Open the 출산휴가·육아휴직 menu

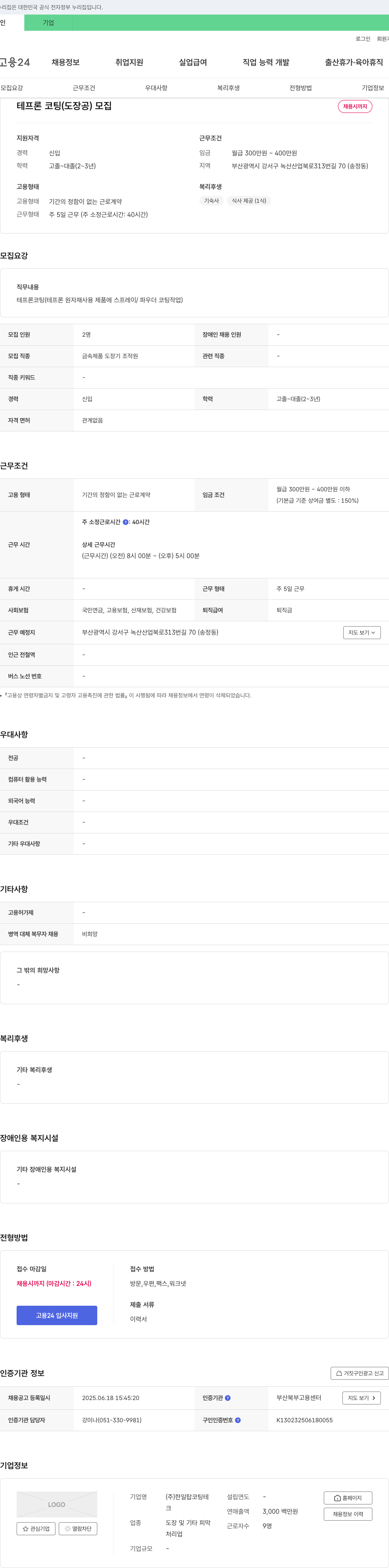[x=354, y=62]
